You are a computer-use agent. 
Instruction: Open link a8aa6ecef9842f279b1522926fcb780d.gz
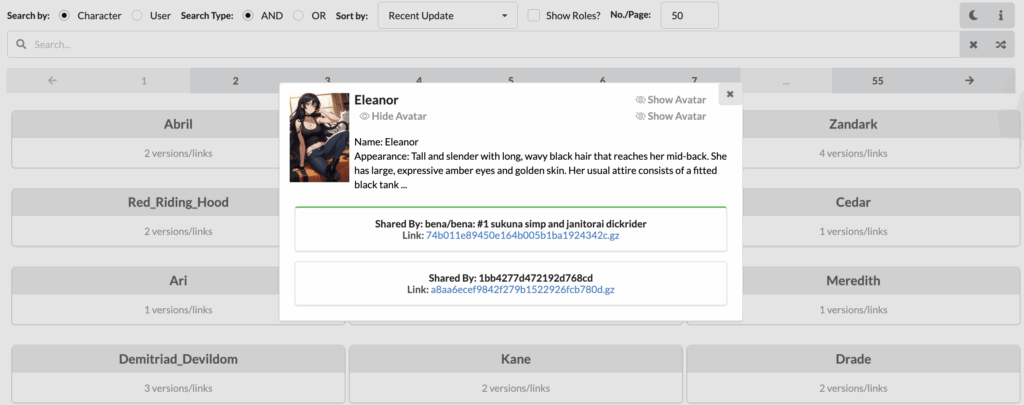[x=522, y=289]
